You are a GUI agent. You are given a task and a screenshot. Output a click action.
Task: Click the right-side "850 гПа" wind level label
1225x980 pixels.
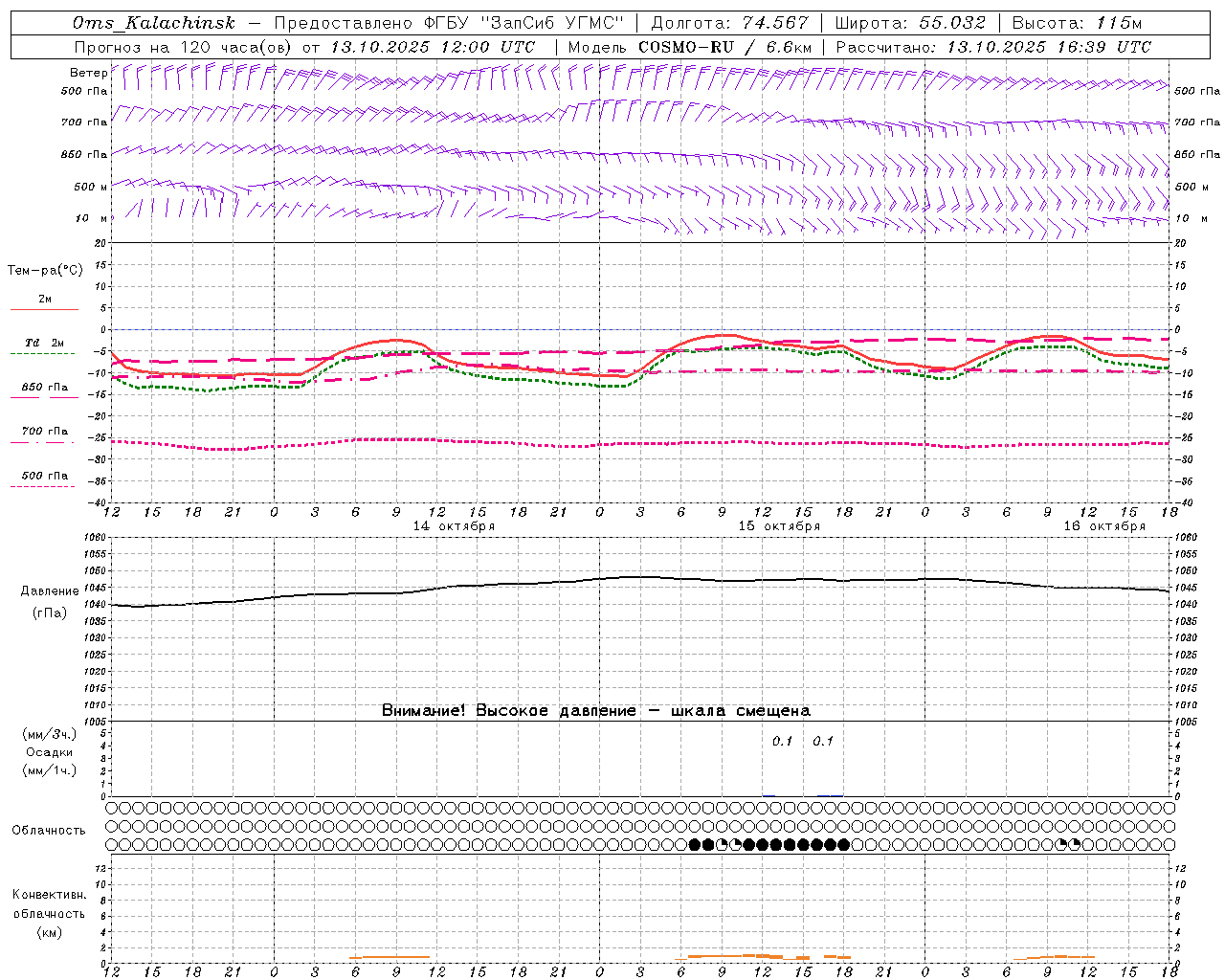[1197, 154]
